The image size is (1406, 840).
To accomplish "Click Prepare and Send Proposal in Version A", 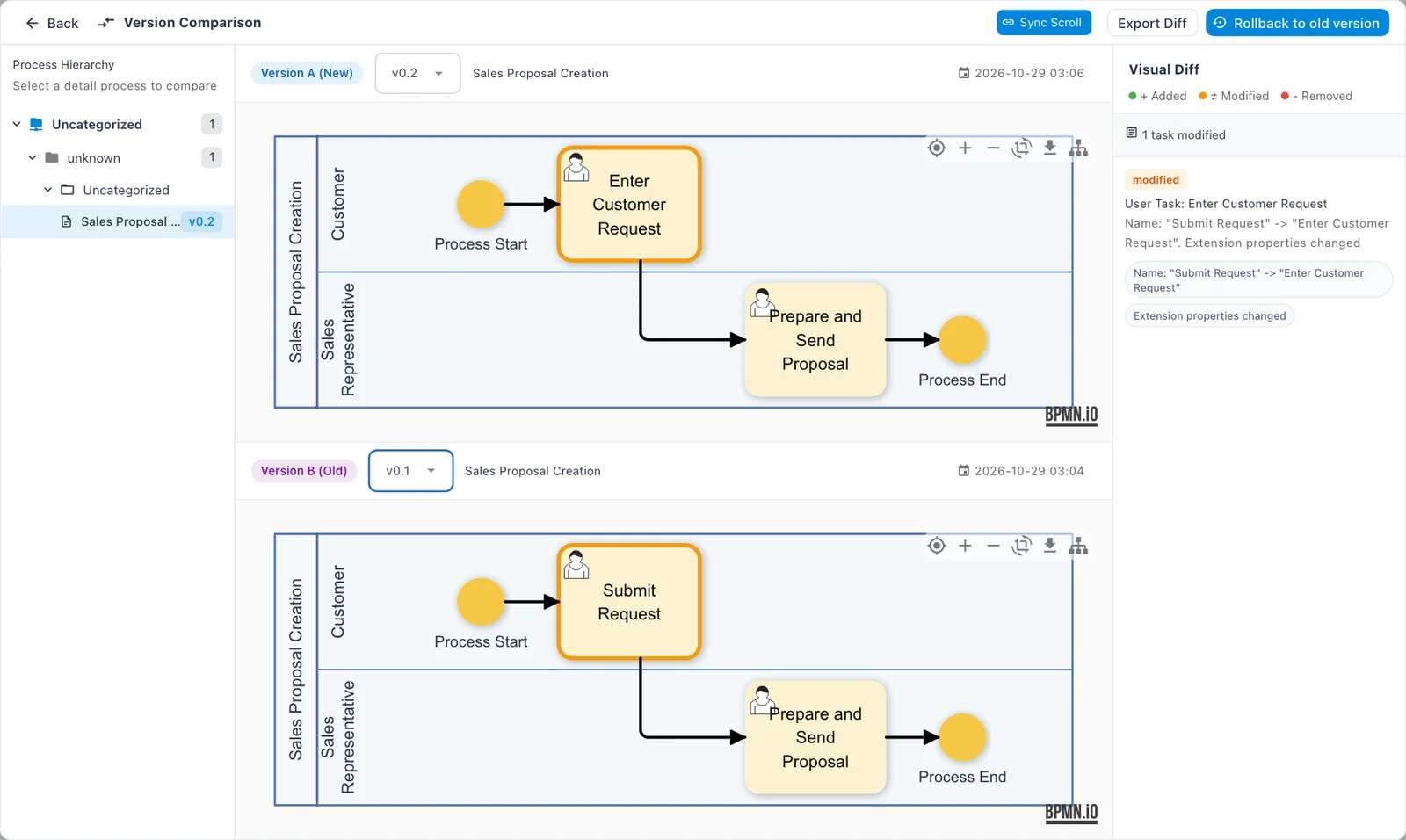I will click(x=815, y=340).
